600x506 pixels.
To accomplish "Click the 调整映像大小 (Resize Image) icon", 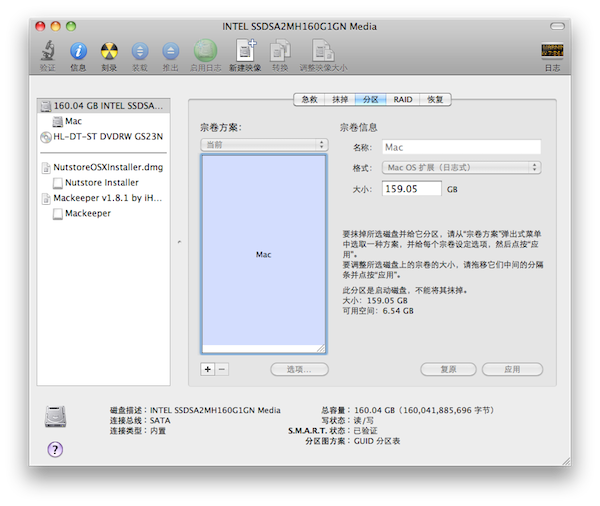I will (322, 52).
